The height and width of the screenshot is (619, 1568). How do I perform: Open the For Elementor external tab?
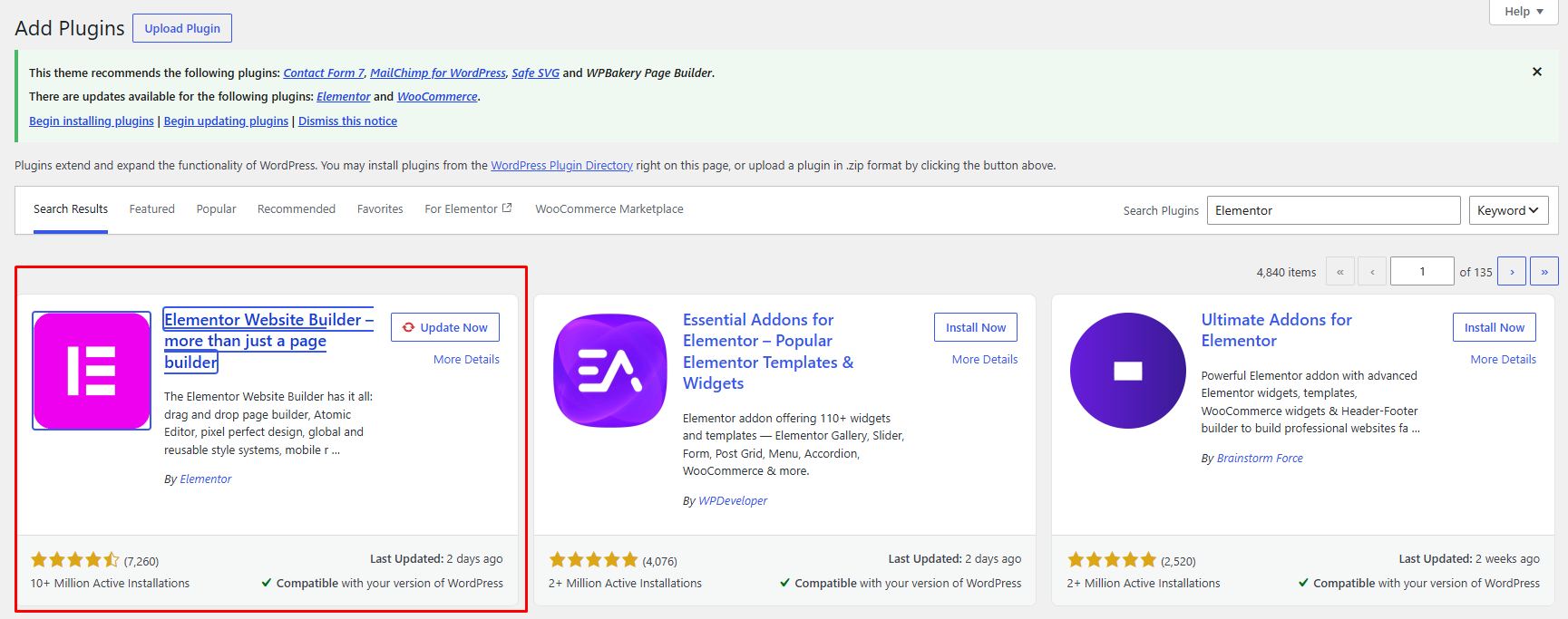(468, 209)
